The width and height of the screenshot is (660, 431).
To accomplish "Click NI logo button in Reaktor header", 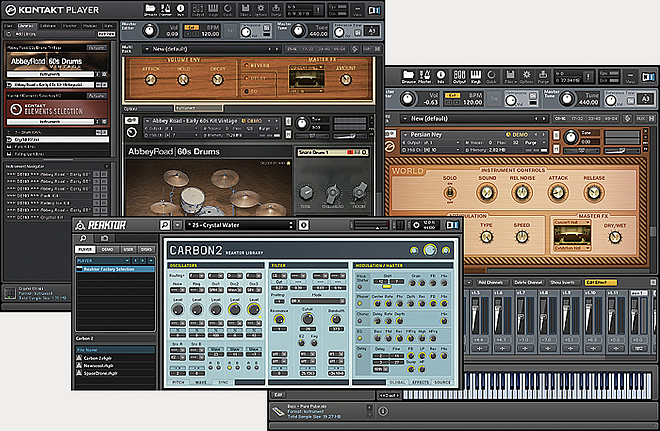I will (452, 225).
